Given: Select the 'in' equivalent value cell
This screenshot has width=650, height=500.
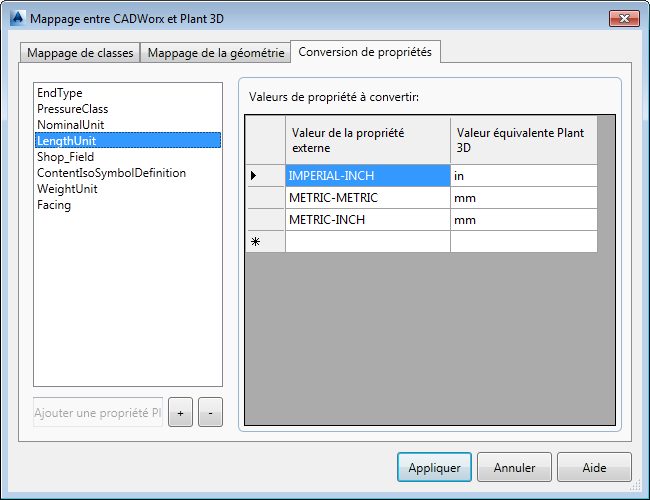Looking at the screenshot, I should tap(524, 175).
